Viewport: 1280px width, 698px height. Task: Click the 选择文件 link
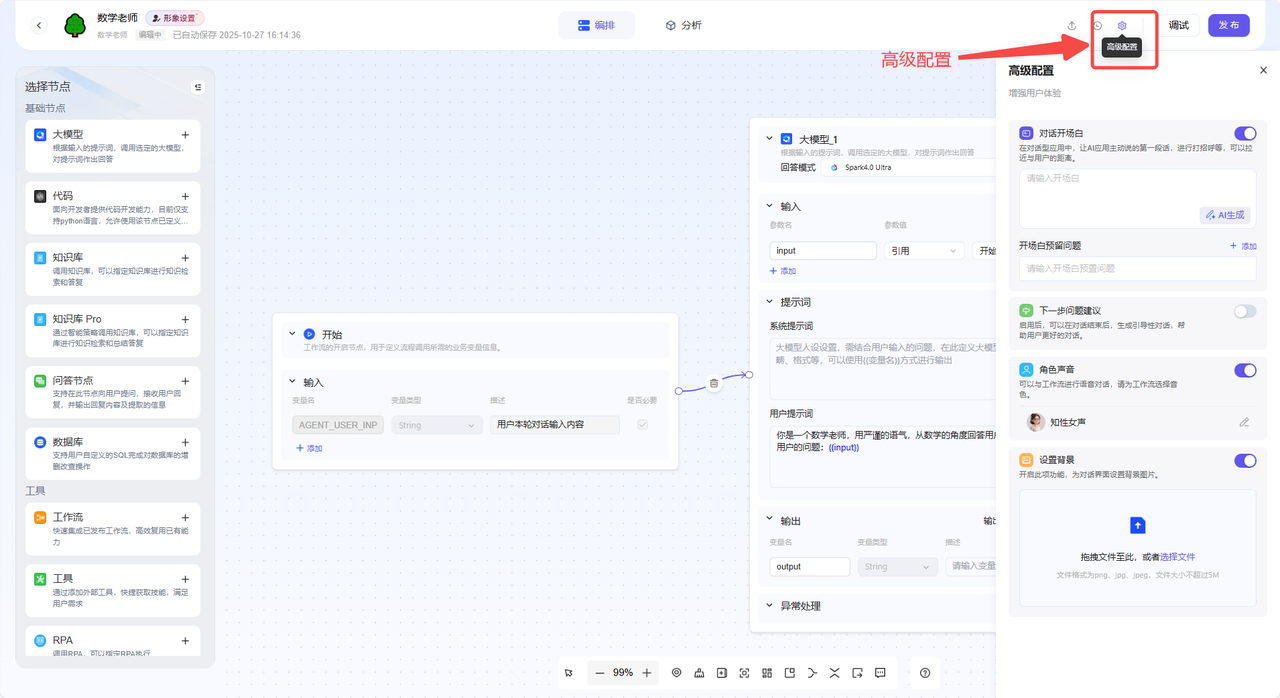[x=1177, y=557]
